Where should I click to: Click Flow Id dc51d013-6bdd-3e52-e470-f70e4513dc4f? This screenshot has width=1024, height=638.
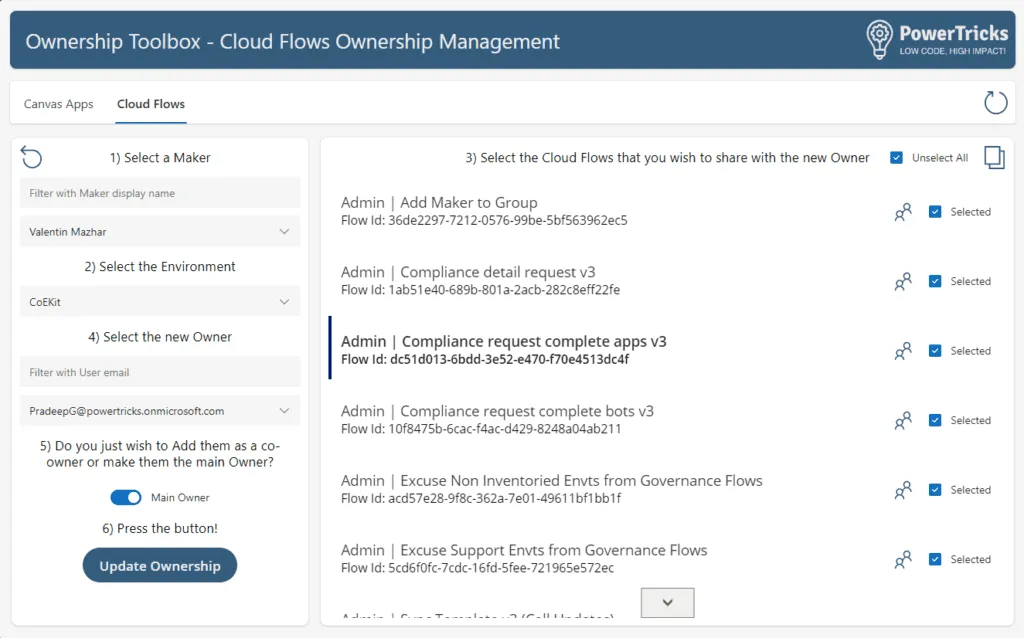coord(485,360)
